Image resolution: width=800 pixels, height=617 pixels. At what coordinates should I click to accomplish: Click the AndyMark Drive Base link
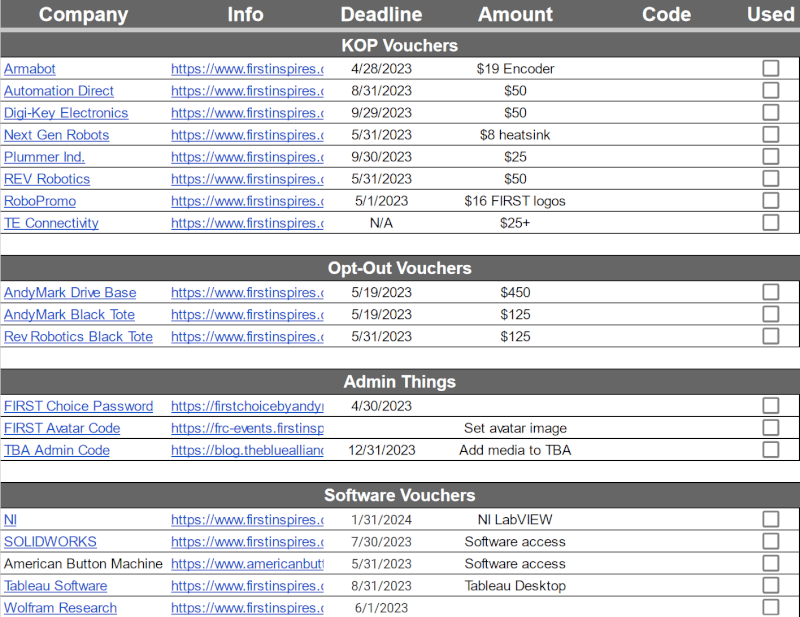coord(70,292)
